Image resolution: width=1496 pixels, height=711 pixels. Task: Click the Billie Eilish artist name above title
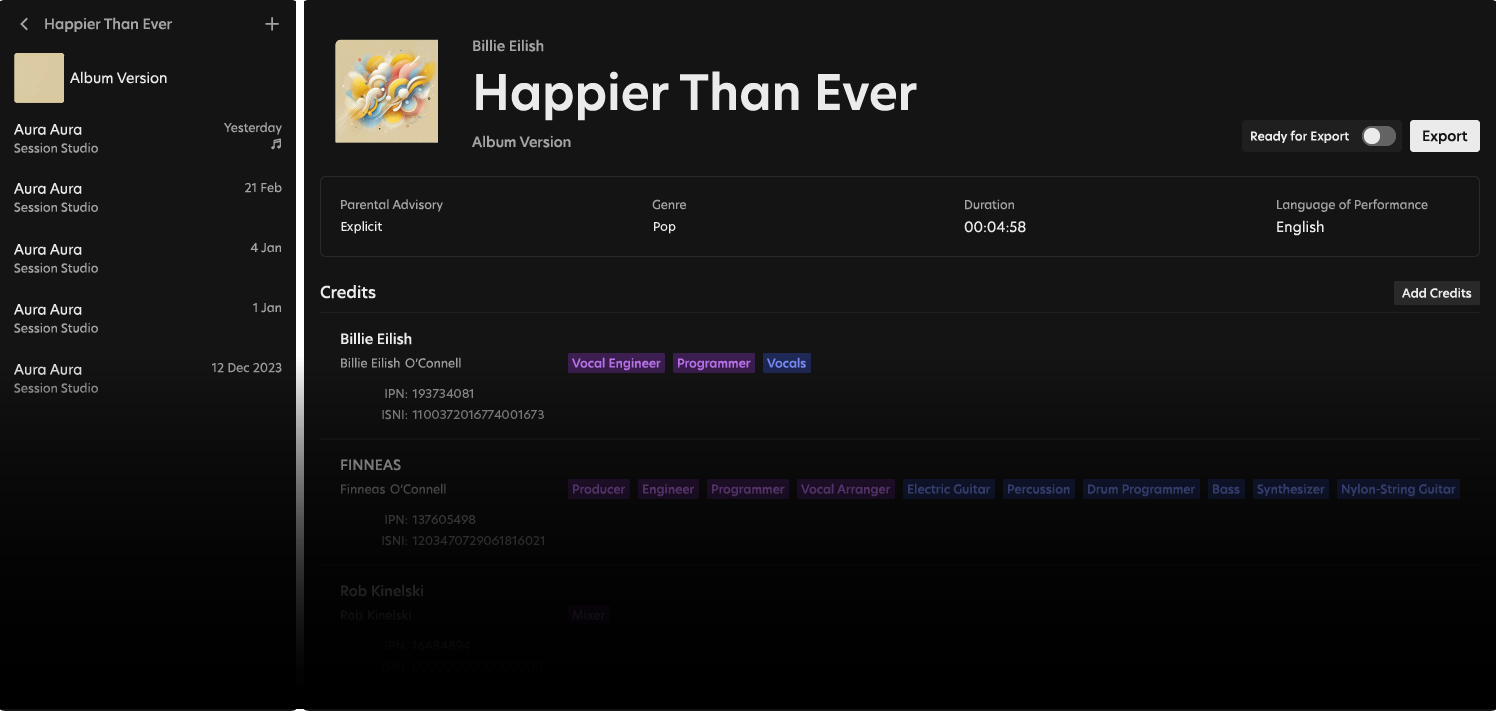click(x=508, y=46)
